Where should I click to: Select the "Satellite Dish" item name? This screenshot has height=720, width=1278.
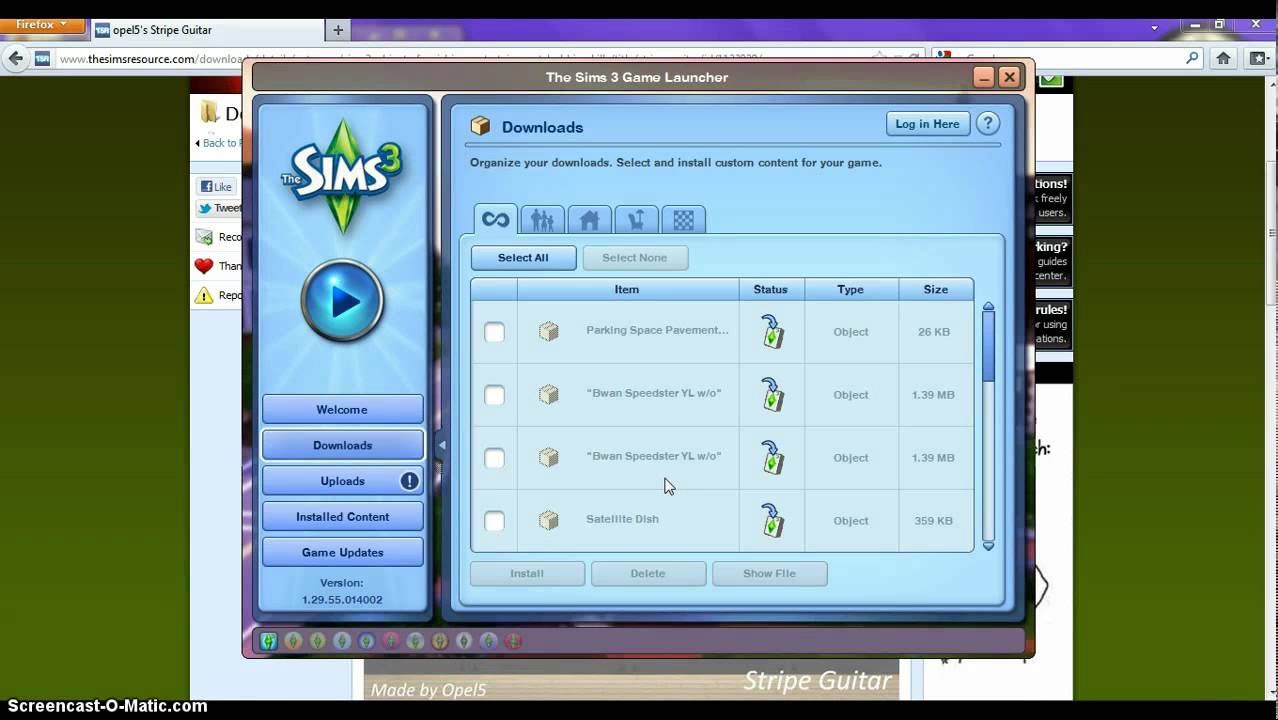(x=622, y=519)
